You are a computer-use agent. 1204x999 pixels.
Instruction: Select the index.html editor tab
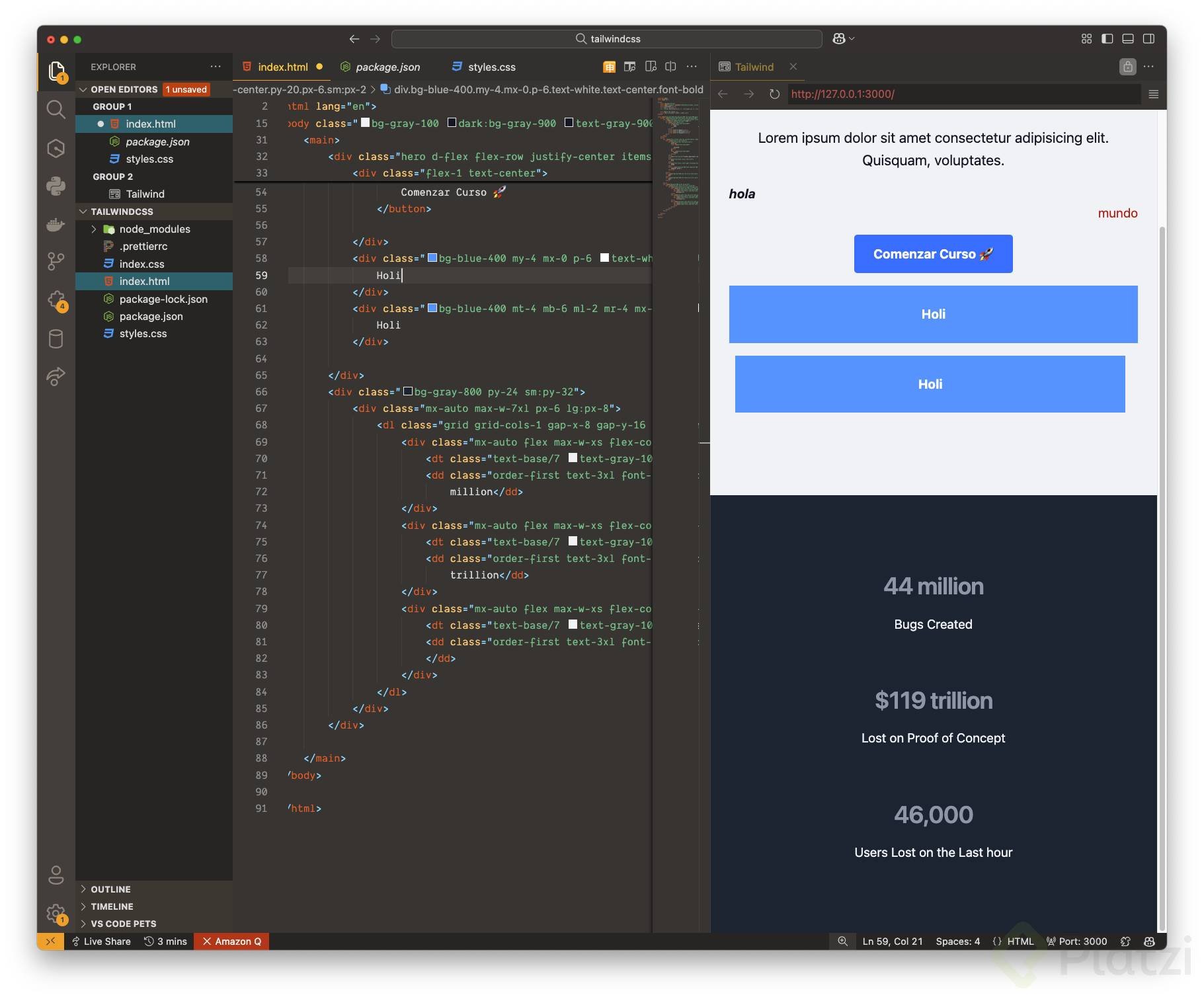282,67
